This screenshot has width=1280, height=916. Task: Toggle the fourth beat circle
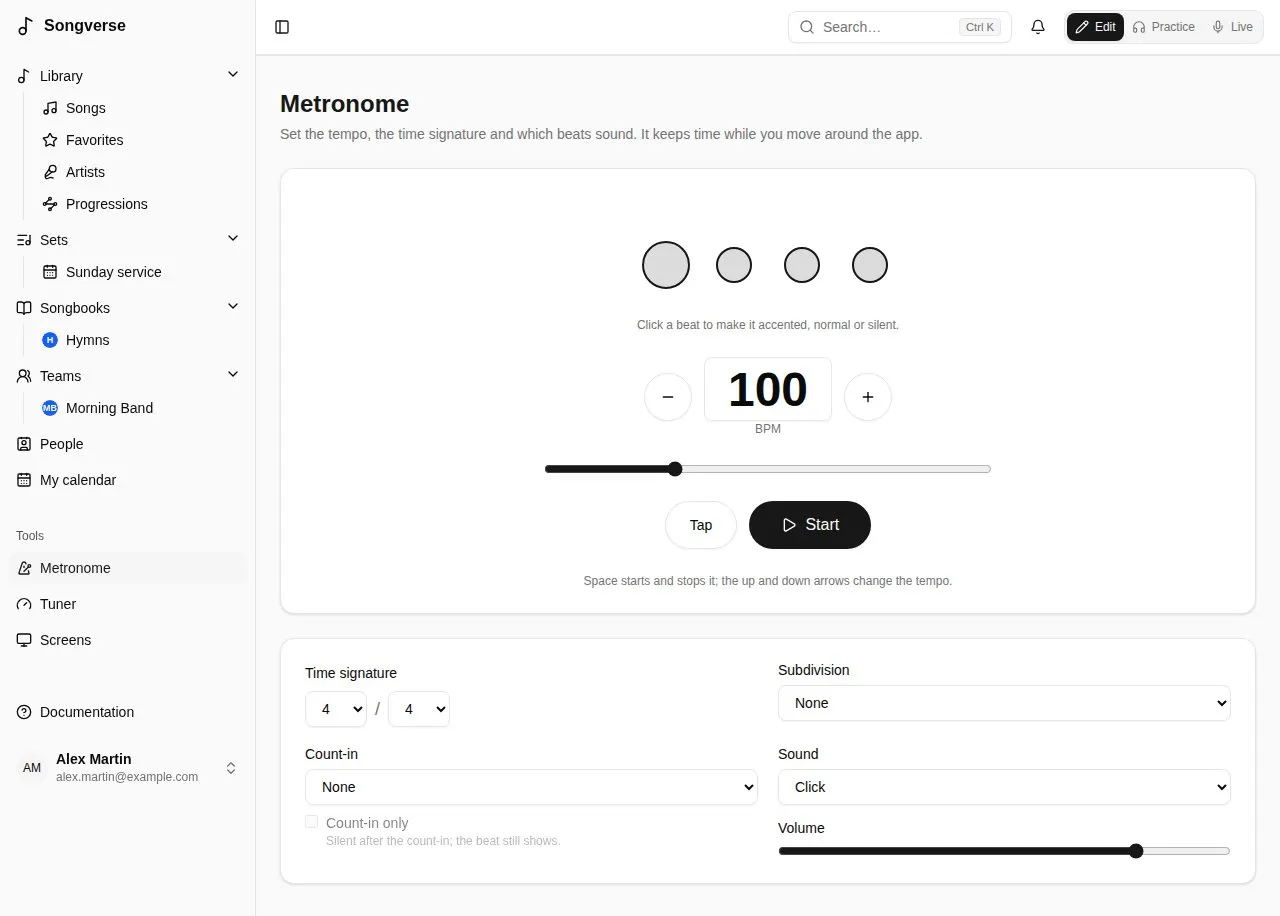click(x=870, y=265)
